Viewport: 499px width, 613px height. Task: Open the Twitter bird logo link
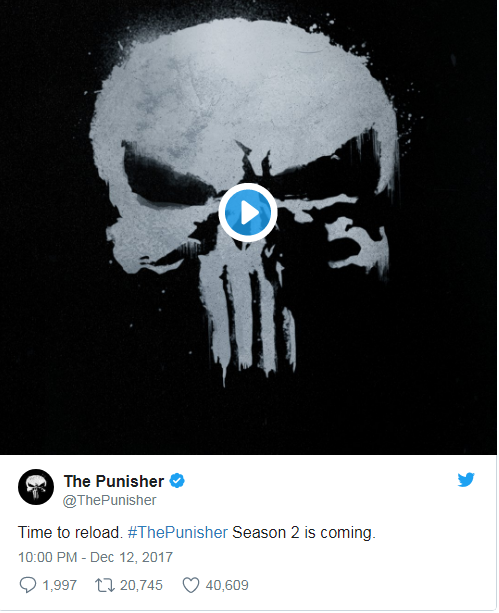(x=466, y=480)
